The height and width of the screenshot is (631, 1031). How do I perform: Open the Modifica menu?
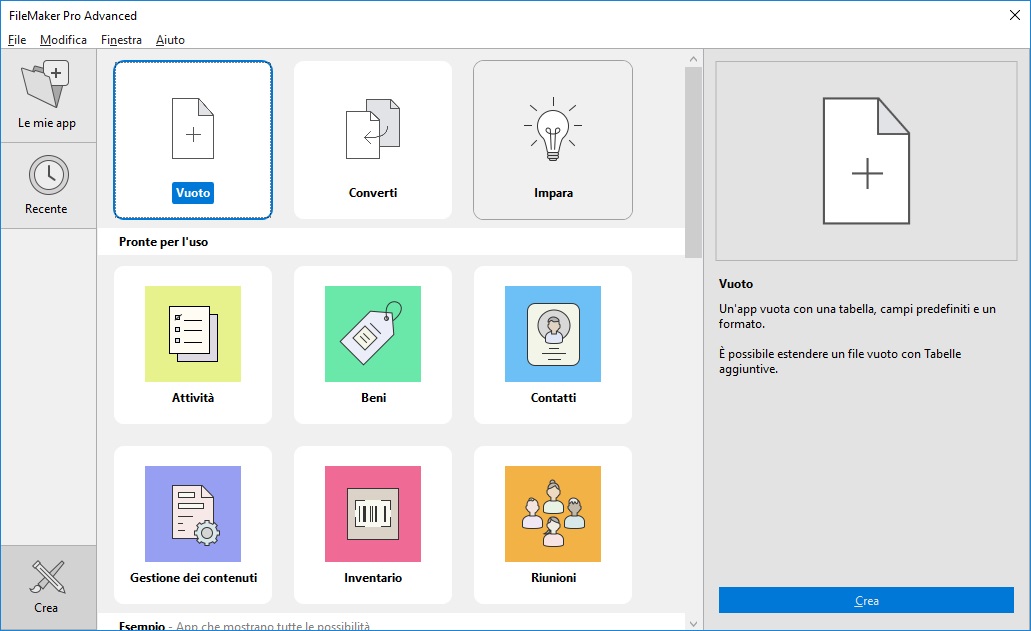click(63, 40)
